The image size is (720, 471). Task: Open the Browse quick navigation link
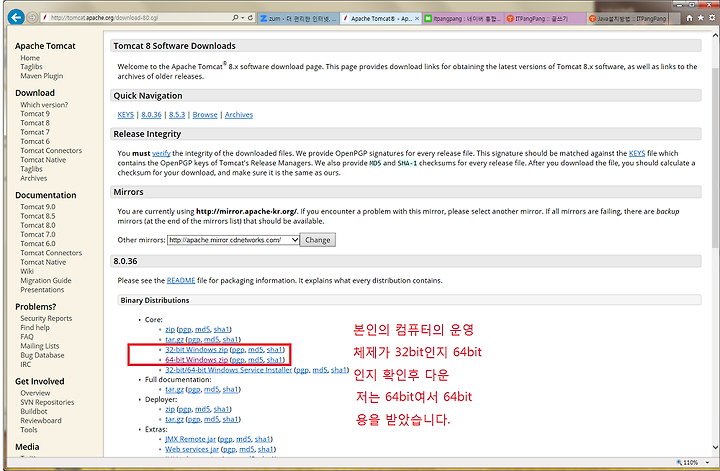(205, 115)
